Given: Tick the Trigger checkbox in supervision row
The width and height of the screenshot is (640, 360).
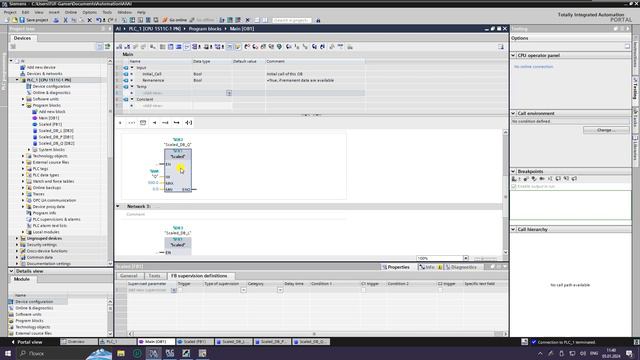Looking at the screenshot, I should (x=180, y=290).
